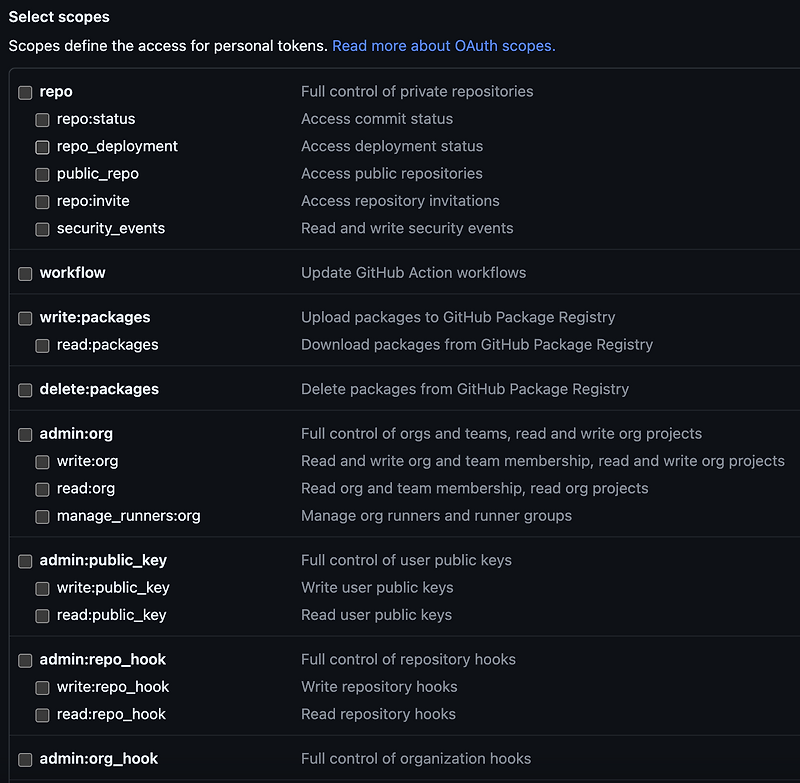The image size is (800, 783).
Task: Tick the delete:packages scope
Action: (25, 390)
